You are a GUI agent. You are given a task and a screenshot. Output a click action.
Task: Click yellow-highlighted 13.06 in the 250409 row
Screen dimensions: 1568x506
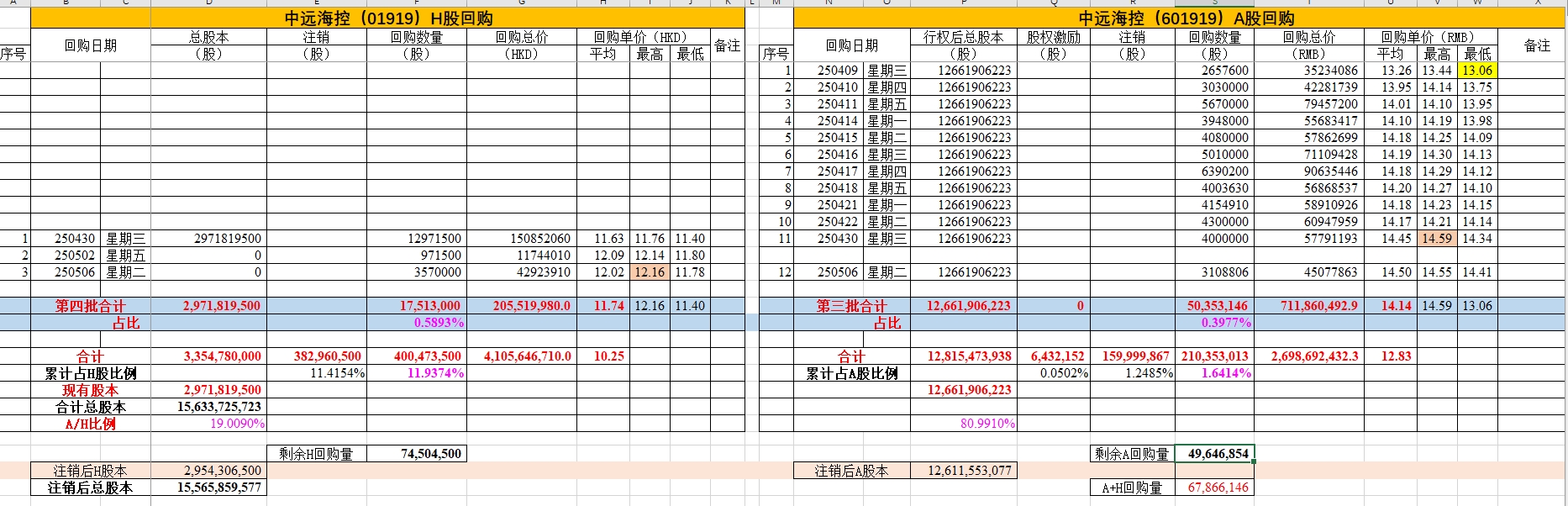pyautogui.click(x=1477, y=71)
